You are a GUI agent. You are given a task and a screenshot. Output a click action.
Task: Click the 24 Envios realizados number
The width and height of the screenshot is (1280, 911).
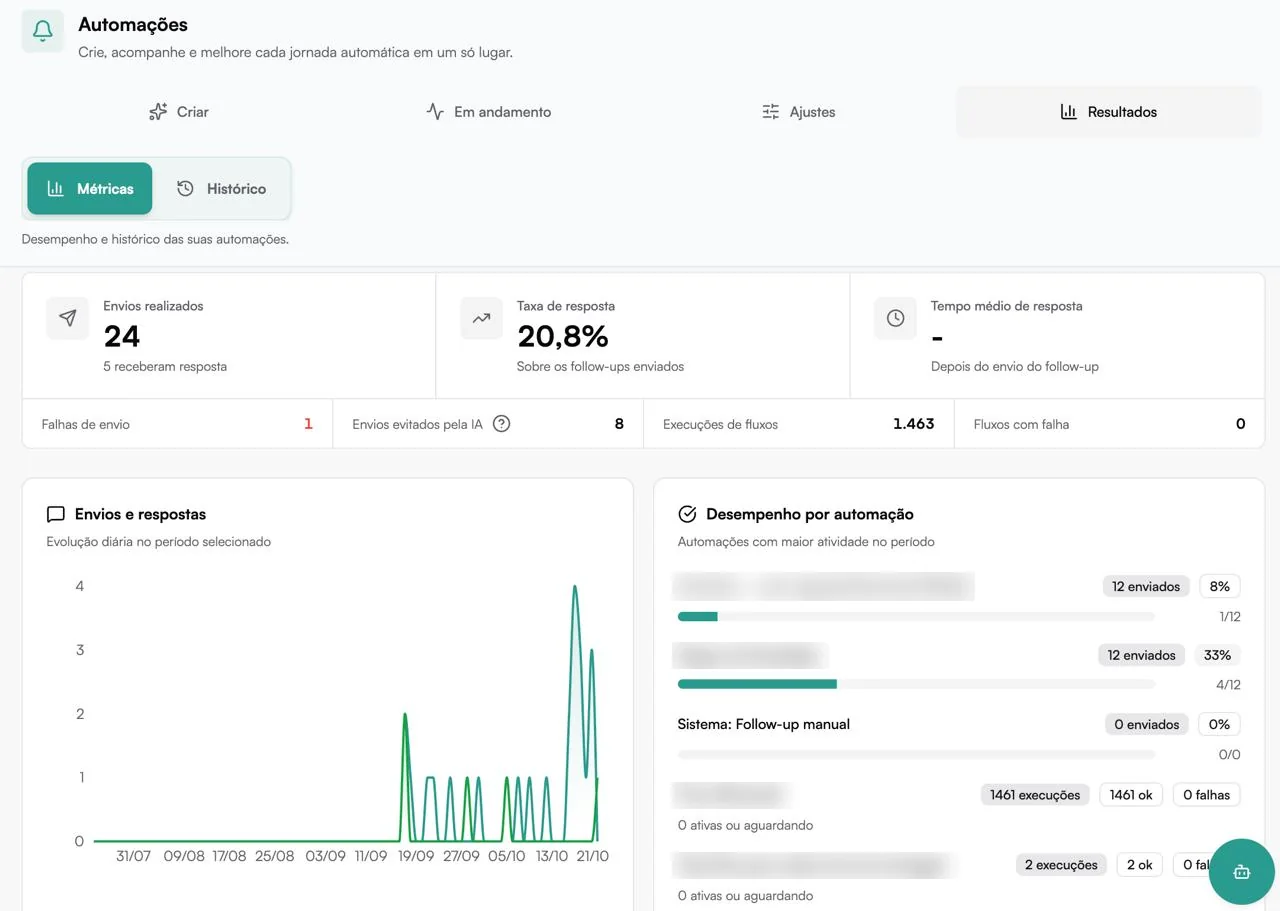122,336
